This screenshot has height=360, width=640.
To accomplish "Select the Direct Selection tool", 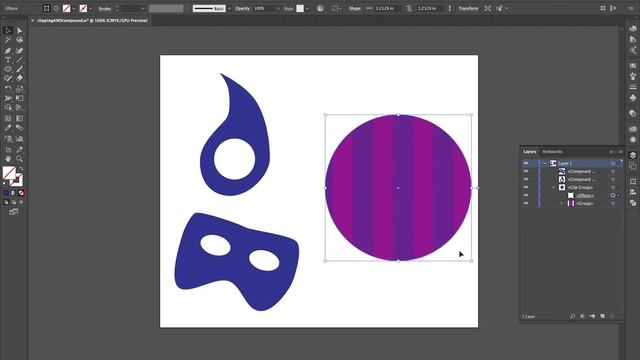I will click(19, 31).
